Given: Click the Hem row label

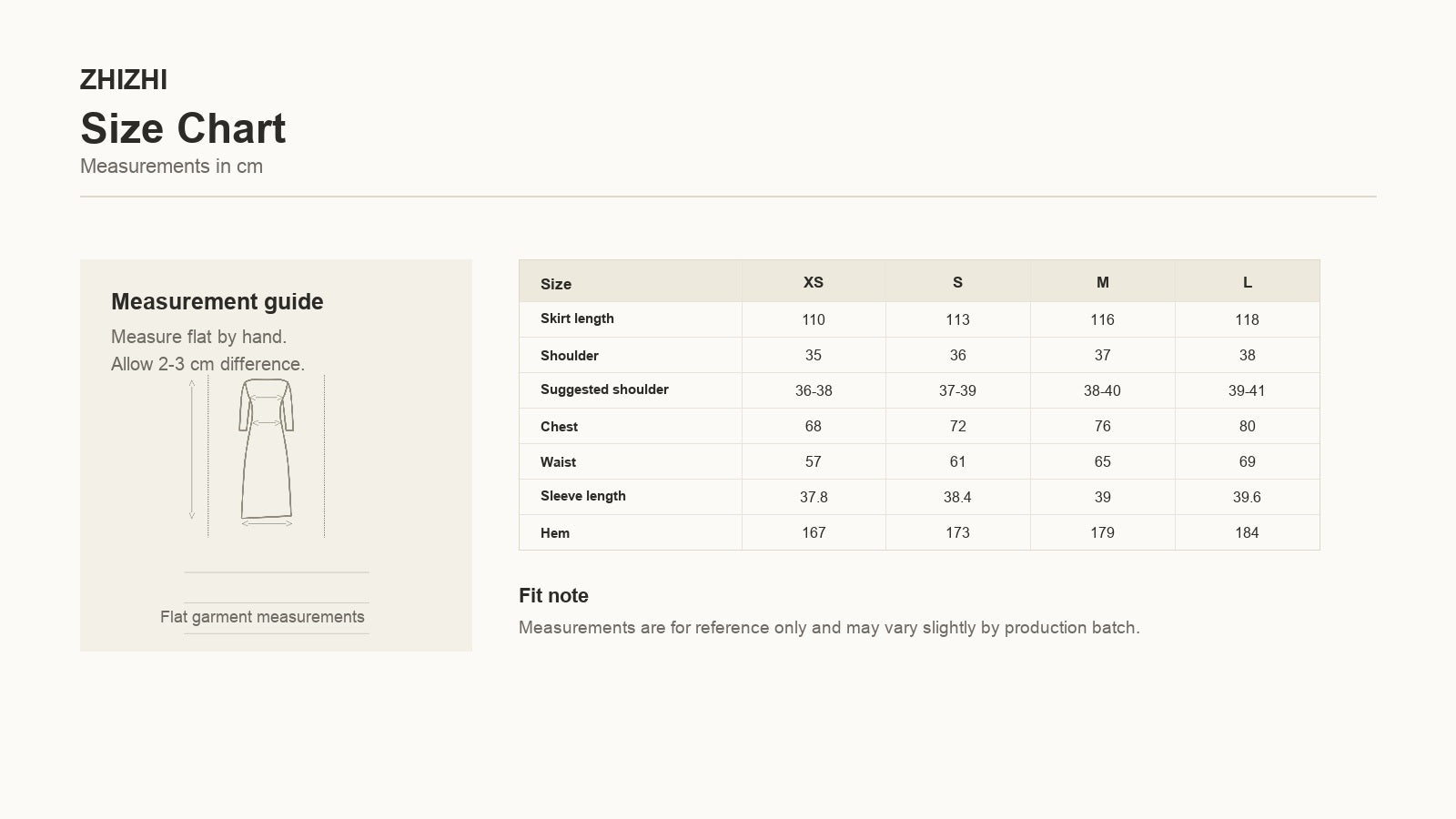Looking at the screenshot, I should click(x=555, y=532).
